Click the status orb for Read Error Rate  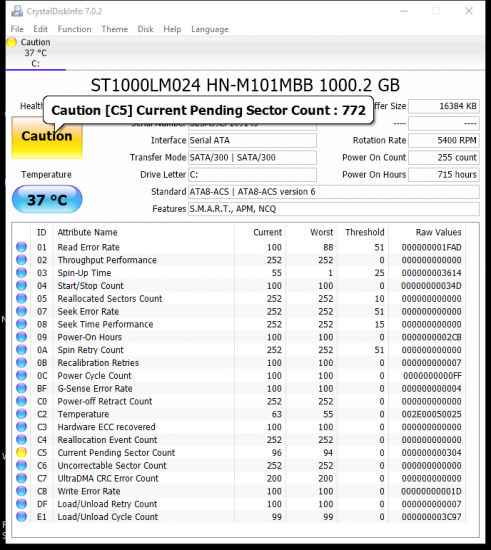coord(21,247)
